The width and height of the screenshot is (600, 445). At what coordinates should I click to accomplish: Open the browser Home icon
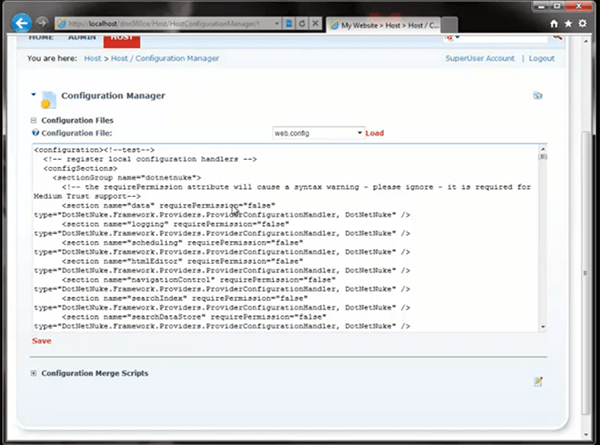554,24
